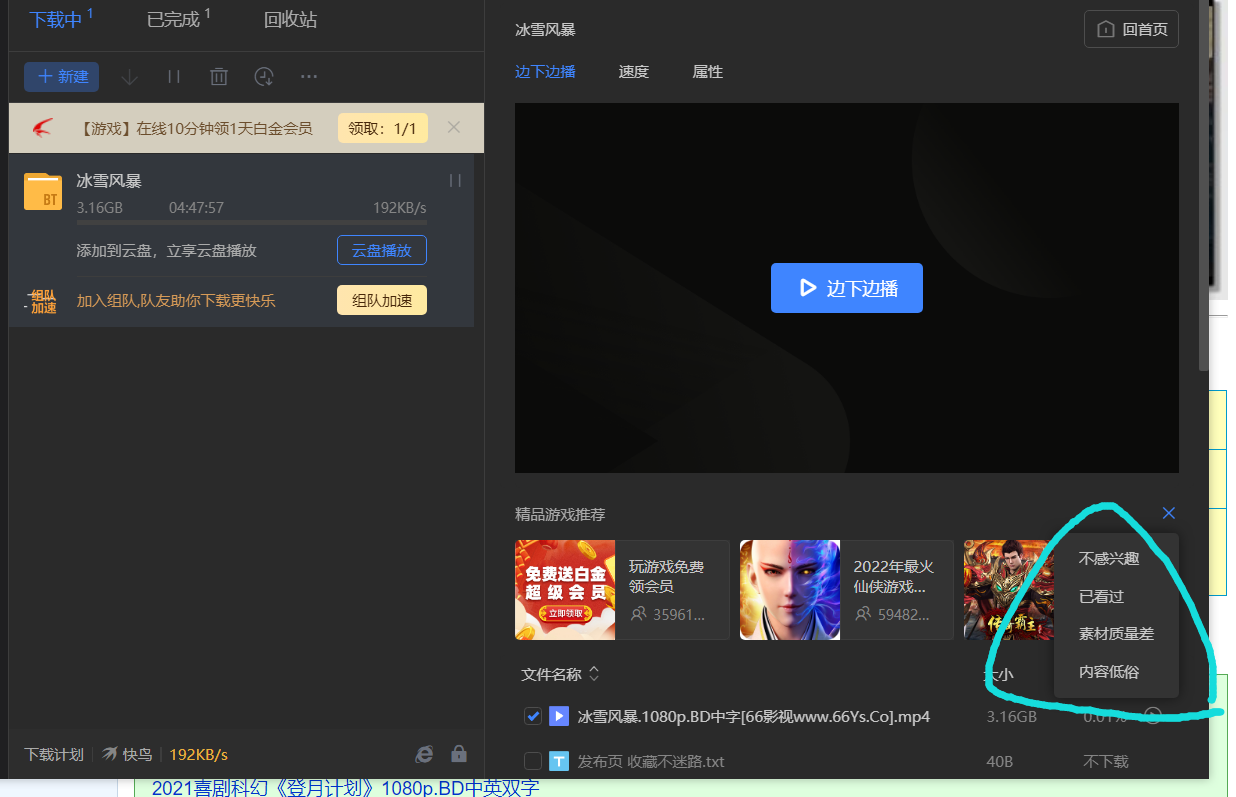The image size is (1236, 797).
Task: Check the 发布页 收藏不迷路 txt file
Action: (x=533, y=761)
